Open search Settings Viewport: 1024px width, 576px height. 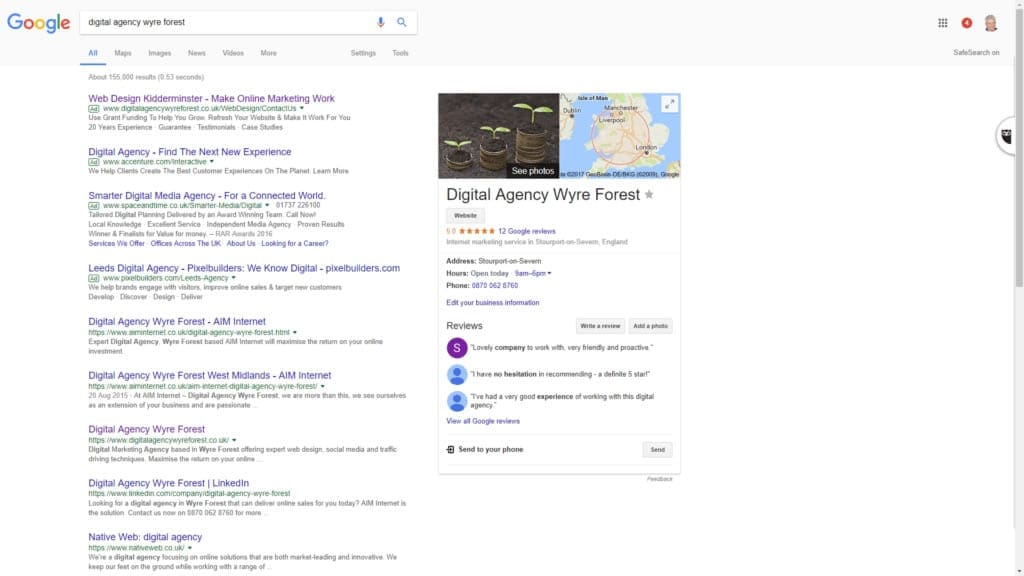[363, 53]
